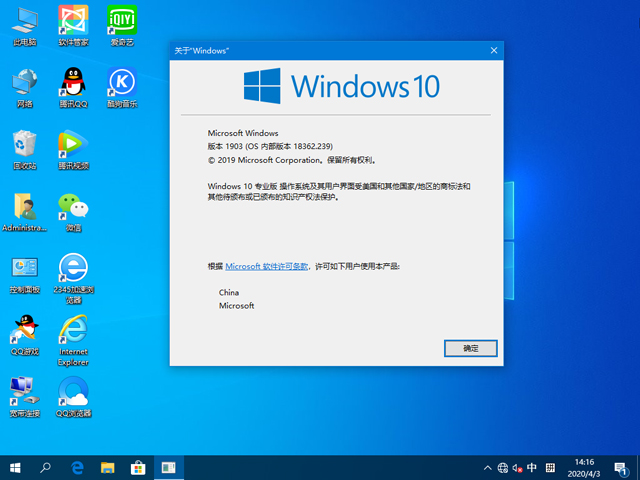Click the "Microsoft Windows" heading text
The height and width of the screenshot is (480, 640).
[x=243, y=133]
